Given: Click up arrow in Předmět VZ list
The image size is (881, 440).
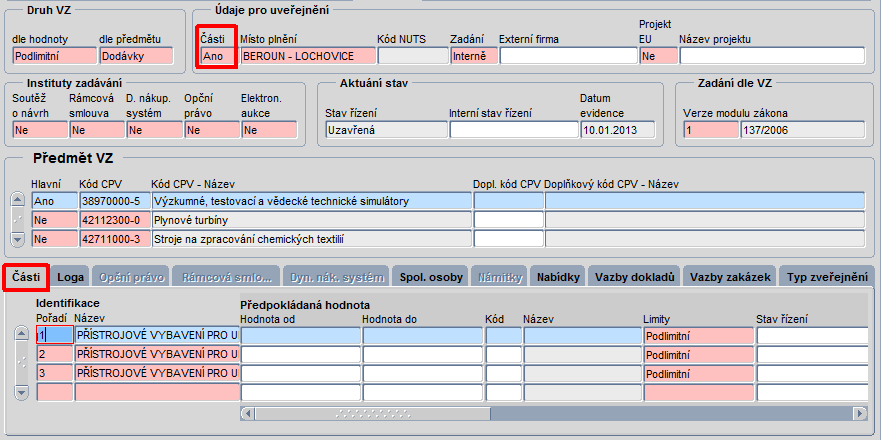Looking at the screenshot, I should (x=19, y=200).
